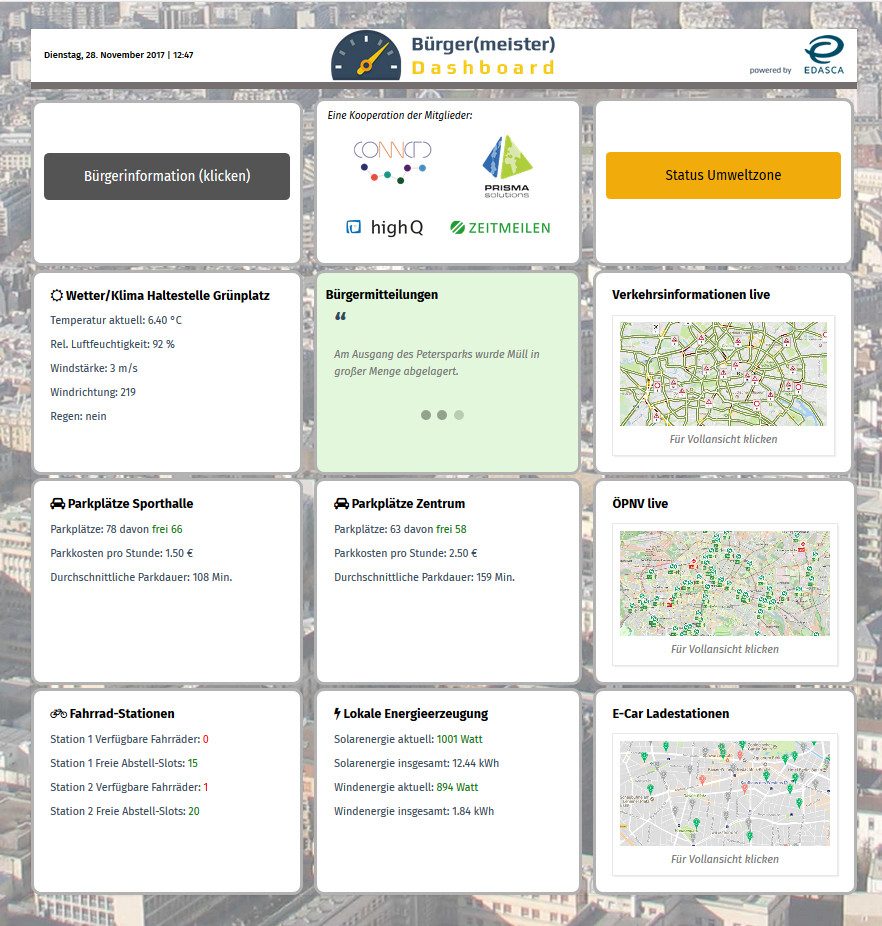
Task: Open Bürgerinformation (klicken) button
Action: pos(167,176)
